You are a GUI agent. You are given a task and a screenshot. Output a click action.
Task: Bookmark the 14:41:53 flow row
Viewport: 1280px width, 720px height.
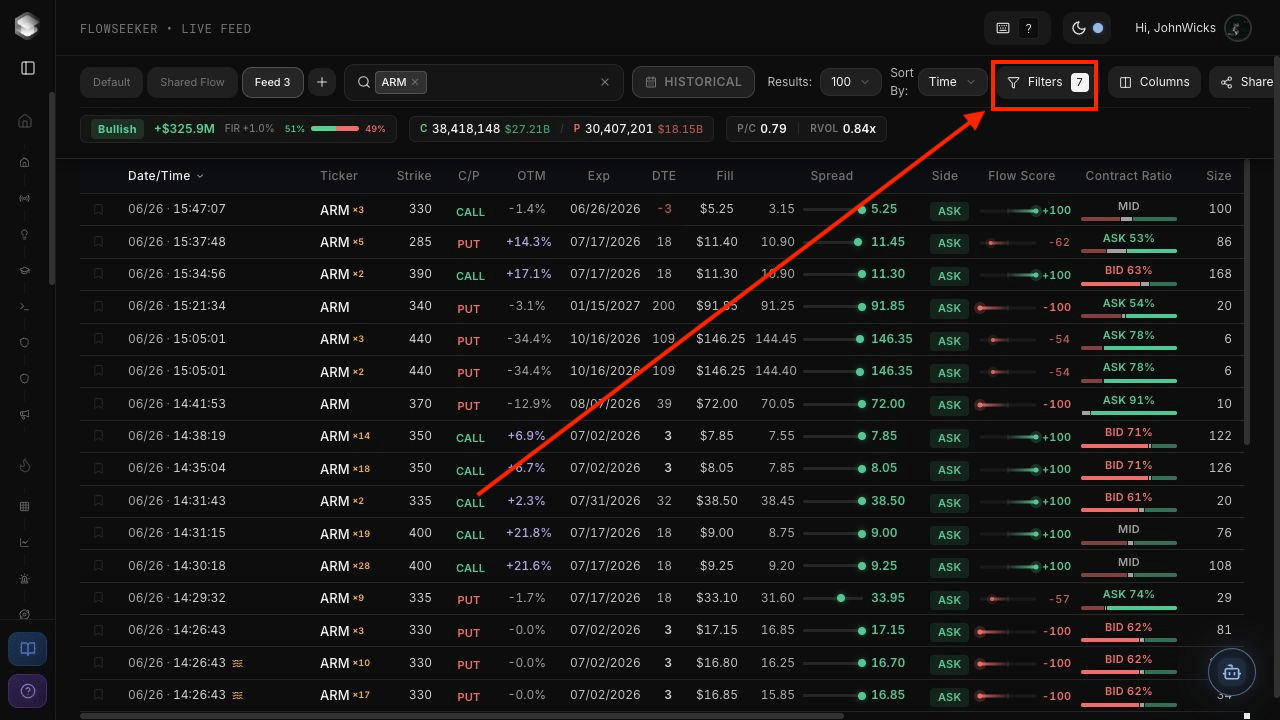coord(98,404)
